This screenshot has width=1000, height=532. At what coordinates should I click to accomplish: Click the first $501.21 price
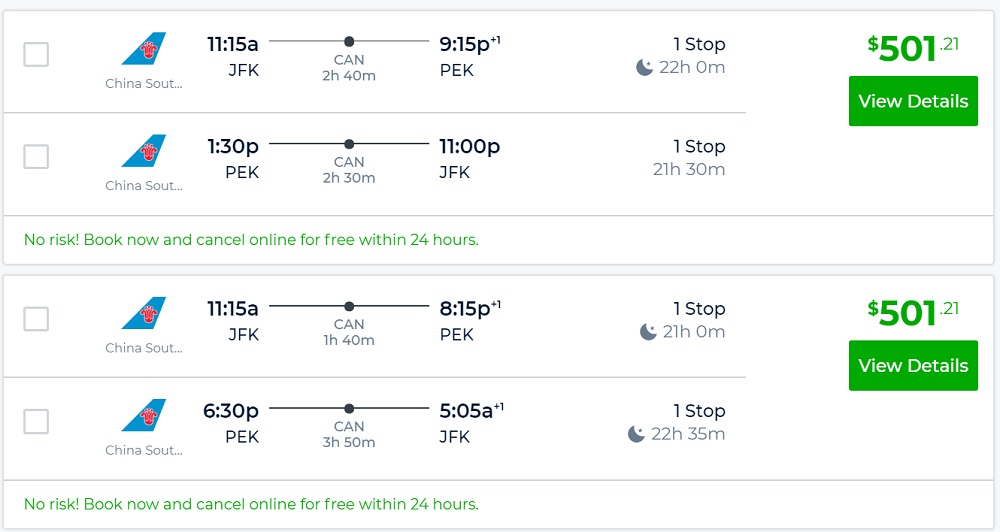point(913,47)
